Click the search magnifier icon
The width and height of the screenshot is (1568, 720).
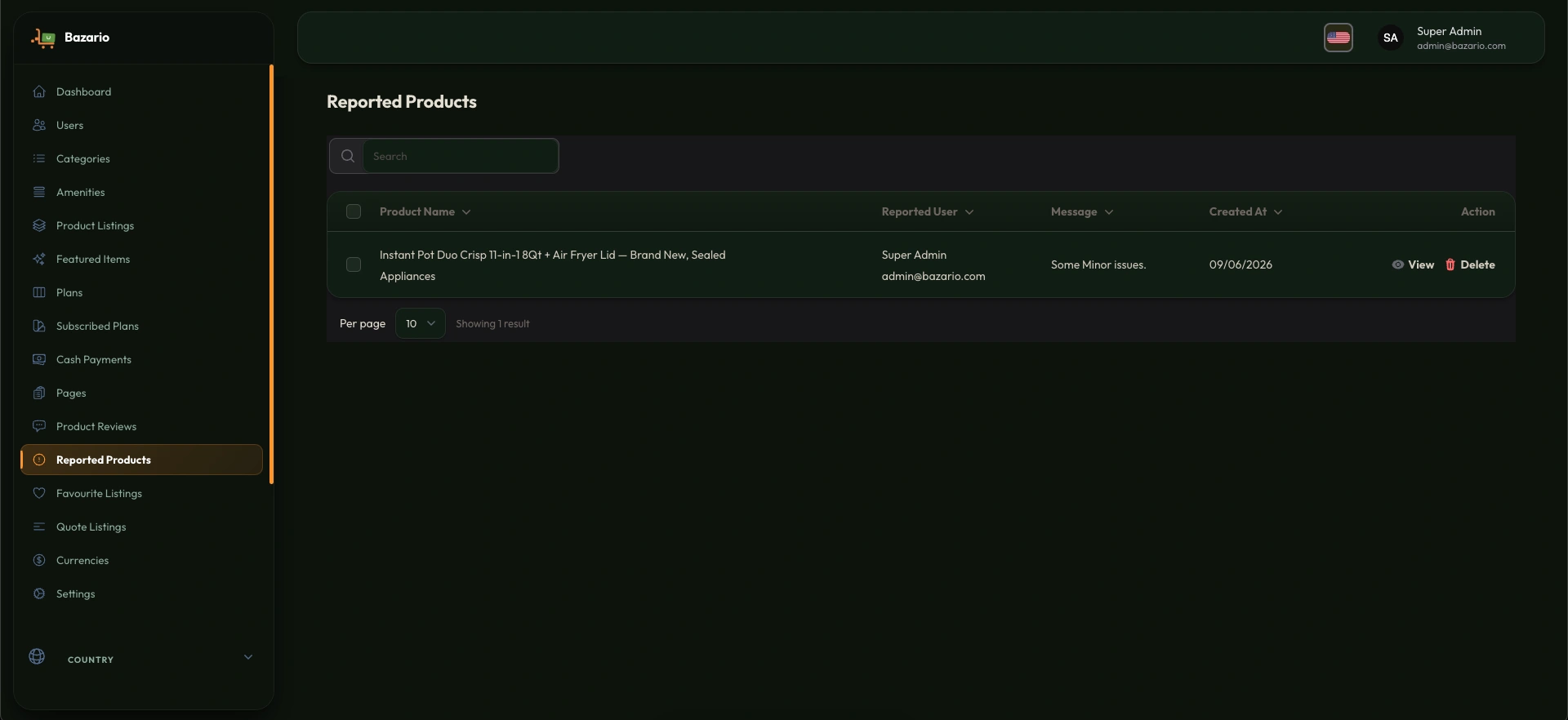pos(348,156)
